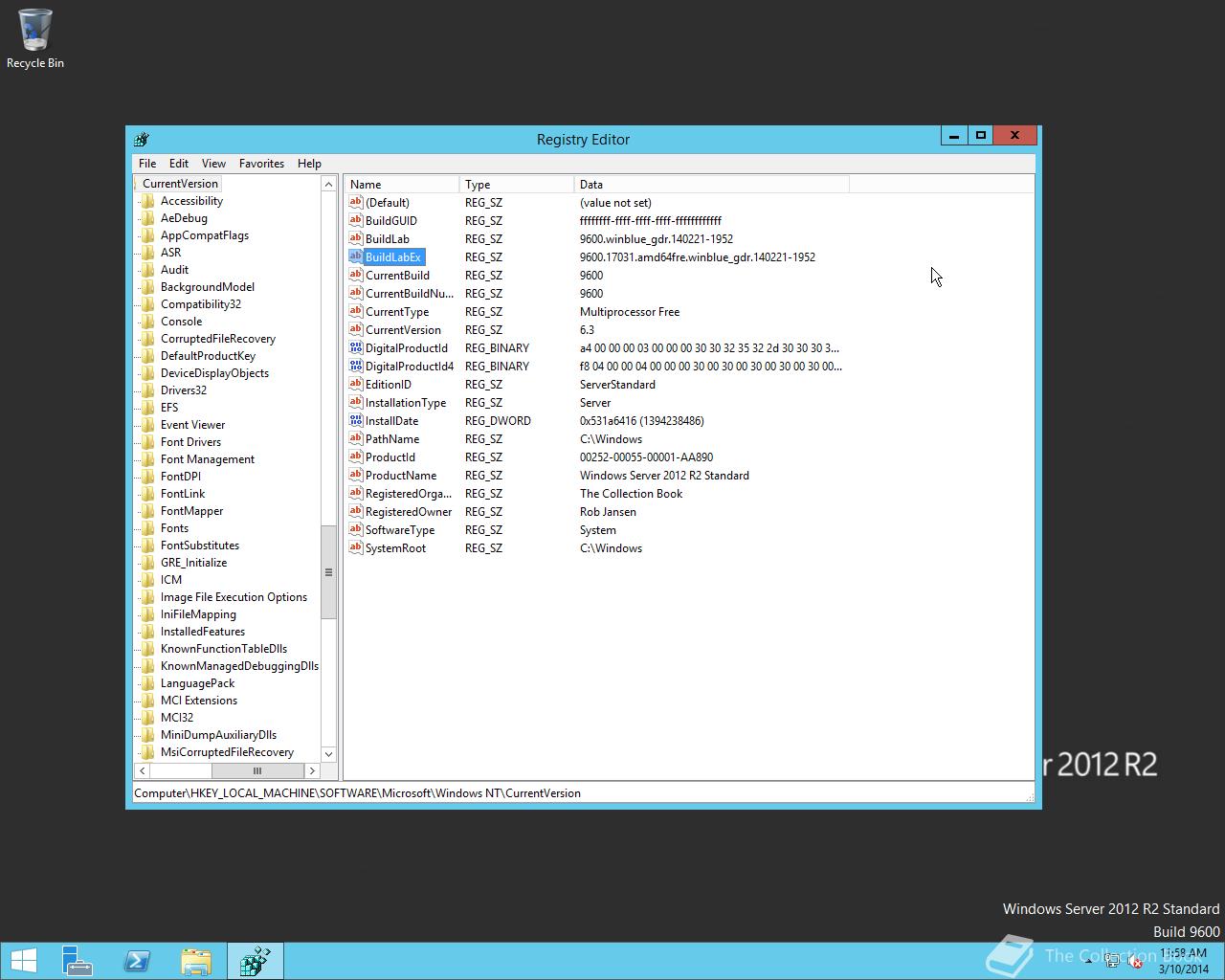Select the KnownManagedDebuggingDlls key
The height and width of the screenshot is (980, 1225).
[x=239, y=666]
